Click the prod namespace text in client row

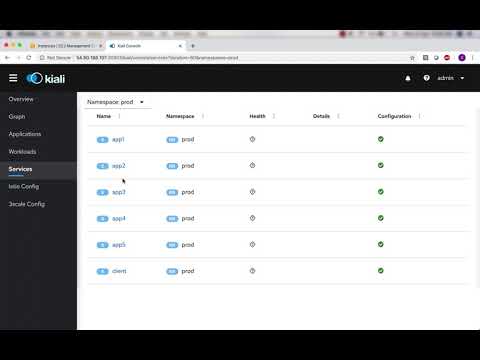[188, 271]
